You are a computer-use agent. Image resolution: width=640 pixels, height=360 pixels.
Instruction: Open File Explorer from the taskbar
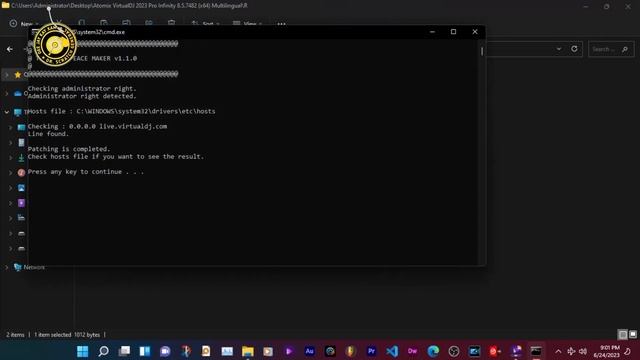click(247, 351)
